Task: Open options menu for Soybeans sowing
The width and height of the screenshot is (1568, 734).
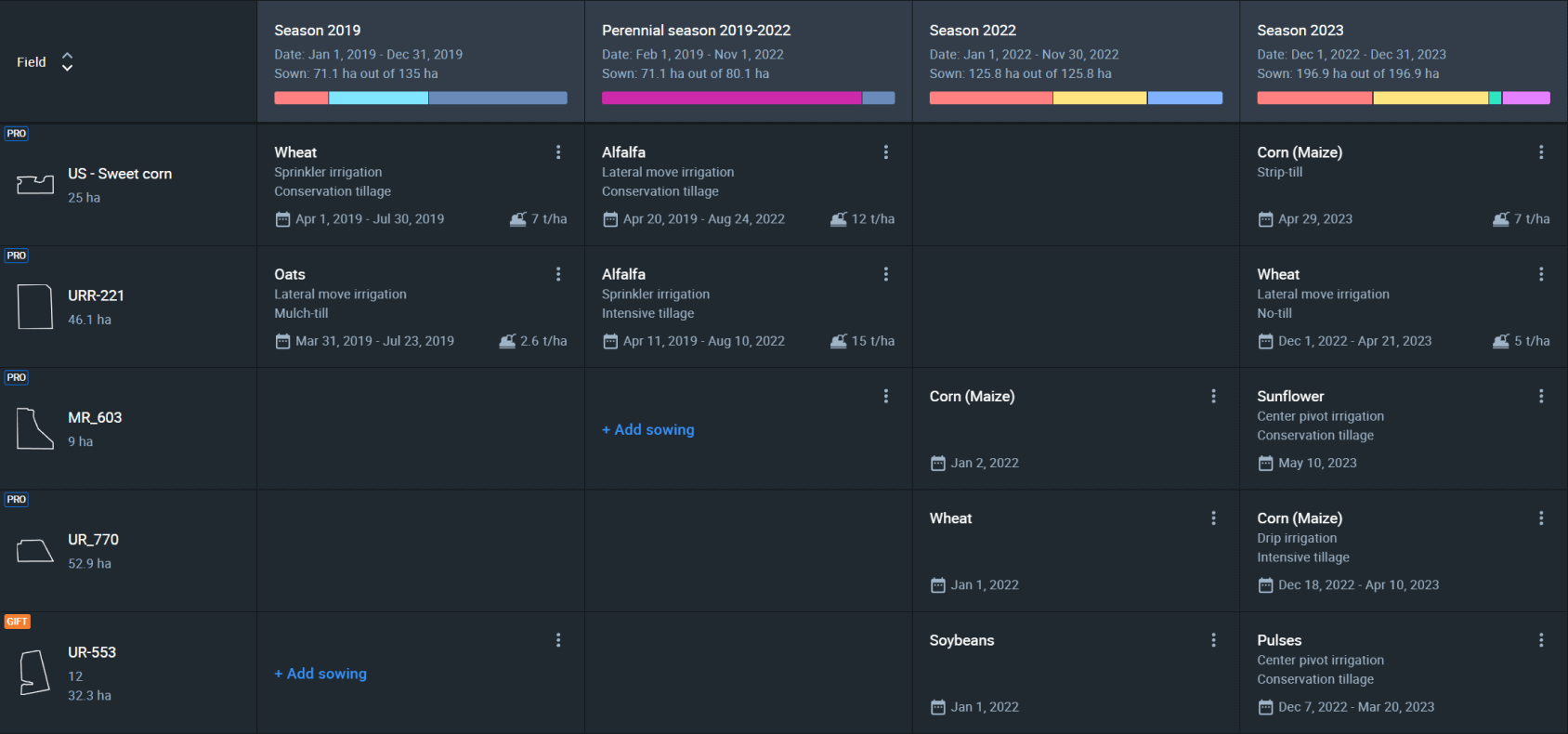Action: pos(1213,640)
